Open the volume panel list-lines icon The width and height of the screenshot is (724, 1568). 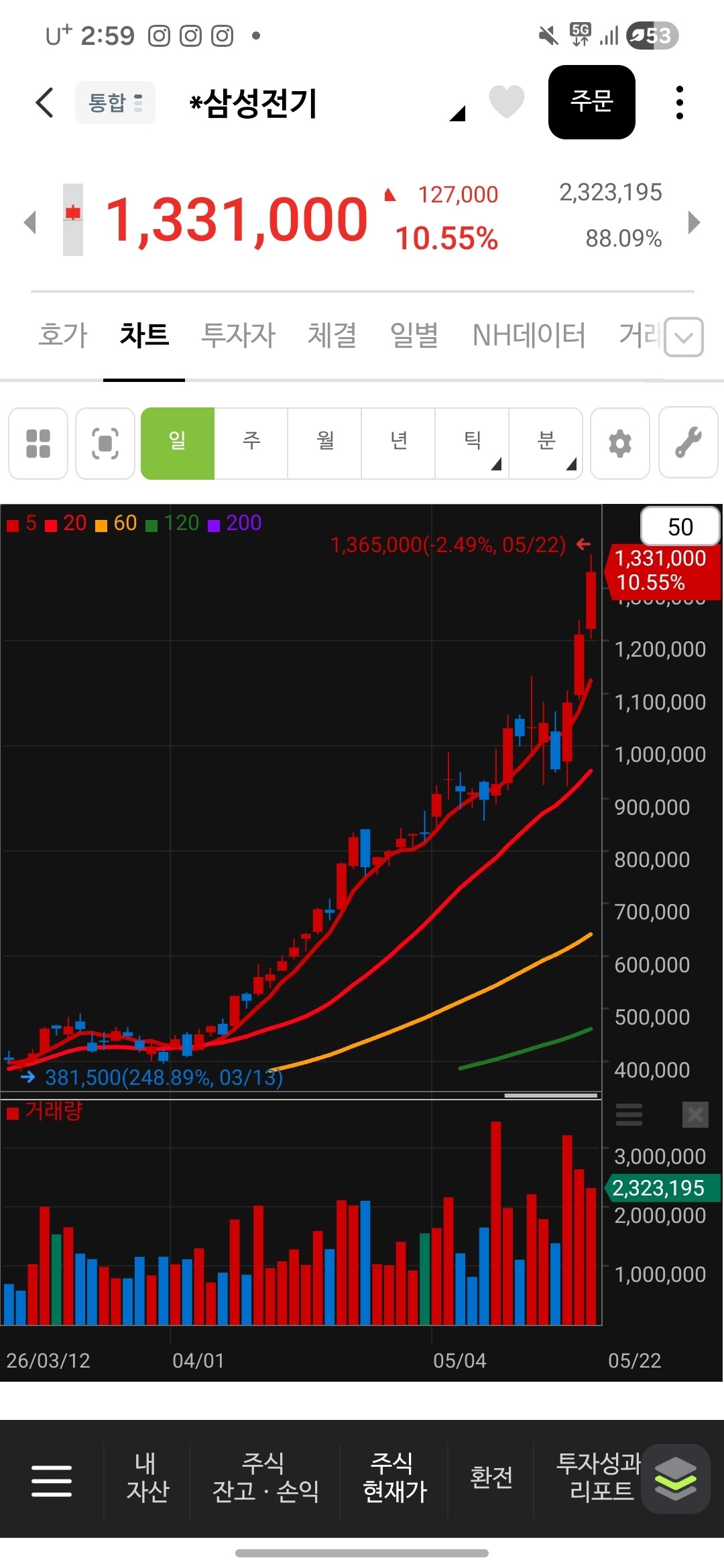tap(629, 1114)
